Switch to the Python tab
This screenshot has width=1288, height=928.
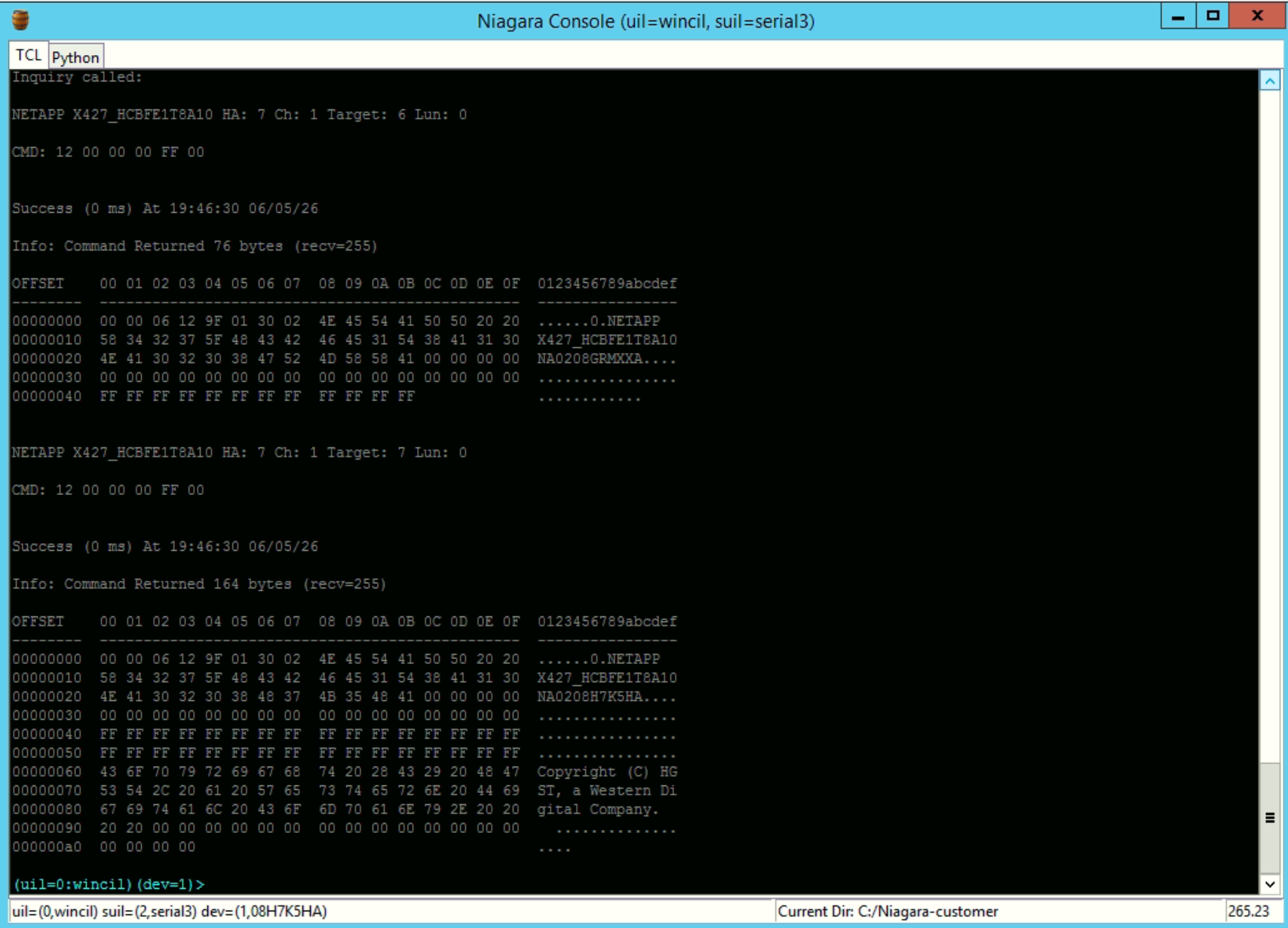point(75,57)
